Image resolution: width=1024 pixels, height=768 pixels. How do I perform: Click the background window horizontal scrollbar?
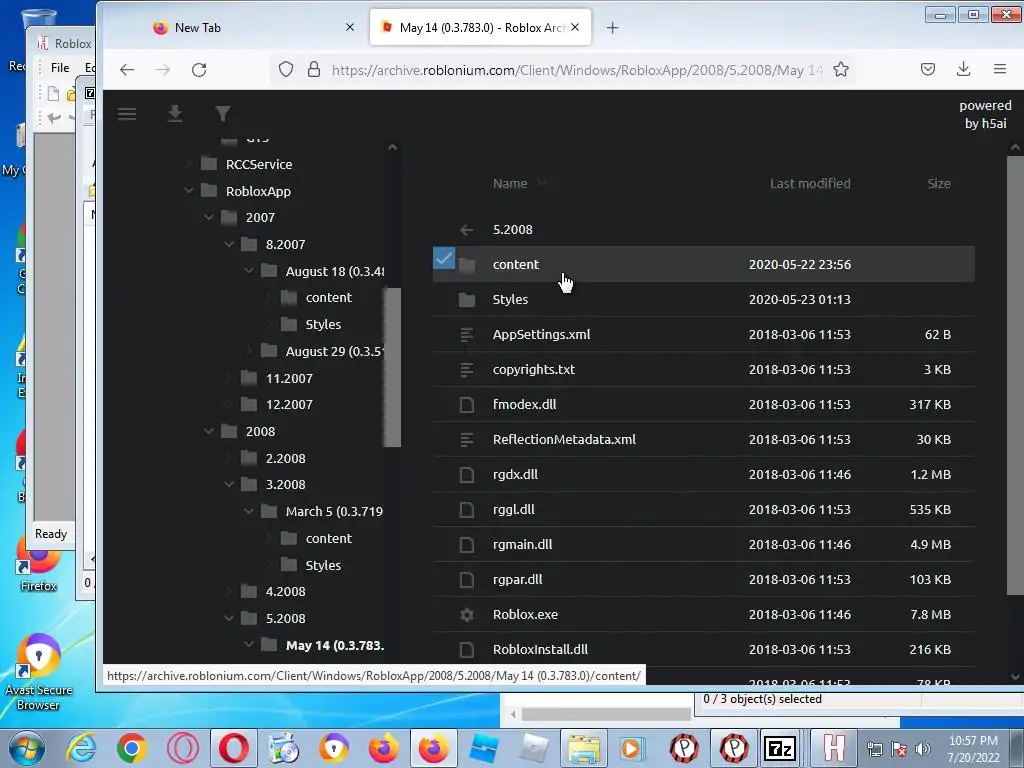coord(606,714)
